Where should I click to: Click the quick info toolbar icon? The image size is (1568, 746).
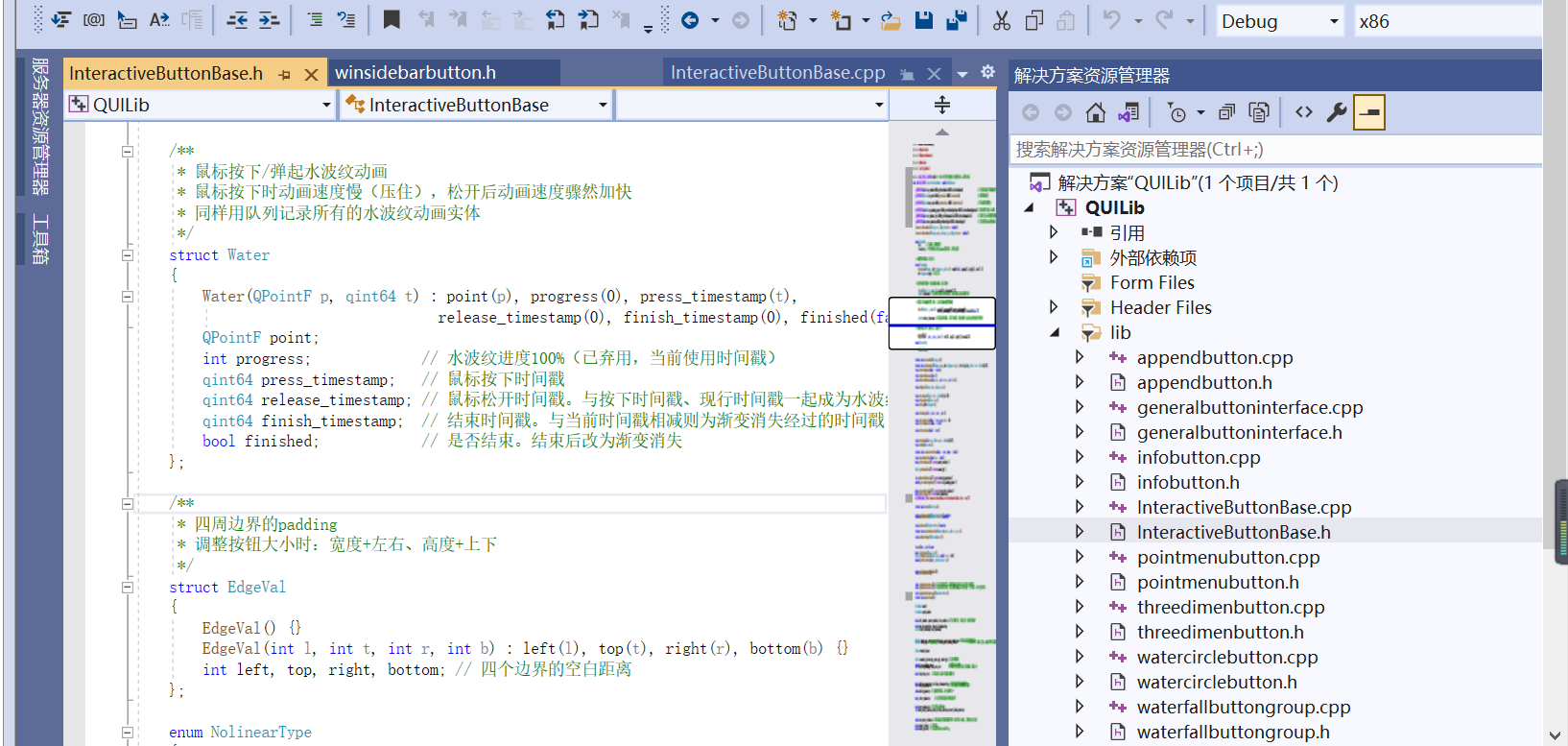point(127,20)
